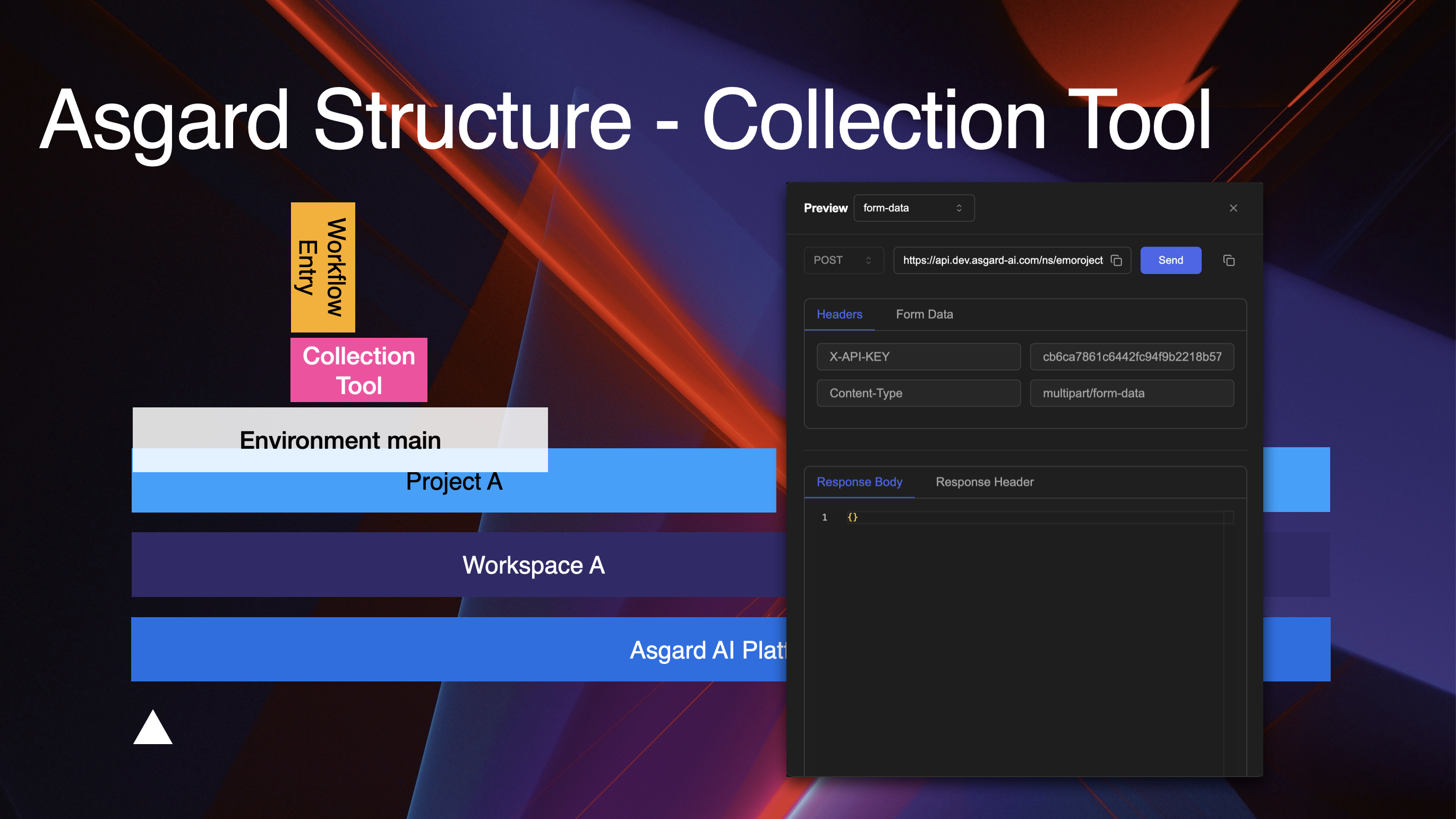Click the Content-Type header name field
The width and height of the screenshot is (1456, 819).
tap(918, 394)
